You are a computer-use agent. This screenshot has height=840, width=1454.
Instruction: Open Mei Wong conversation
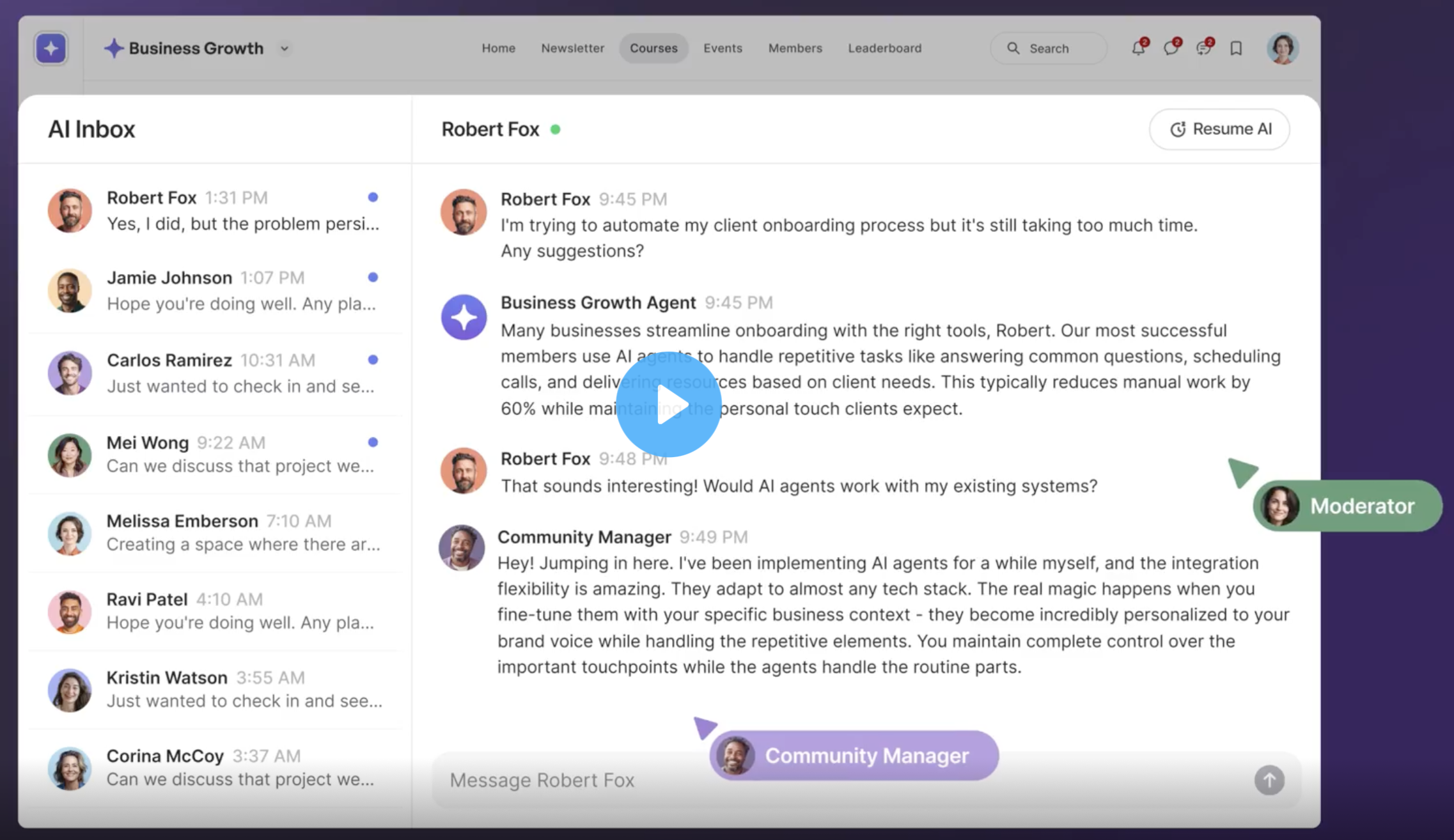pos(215,455)
